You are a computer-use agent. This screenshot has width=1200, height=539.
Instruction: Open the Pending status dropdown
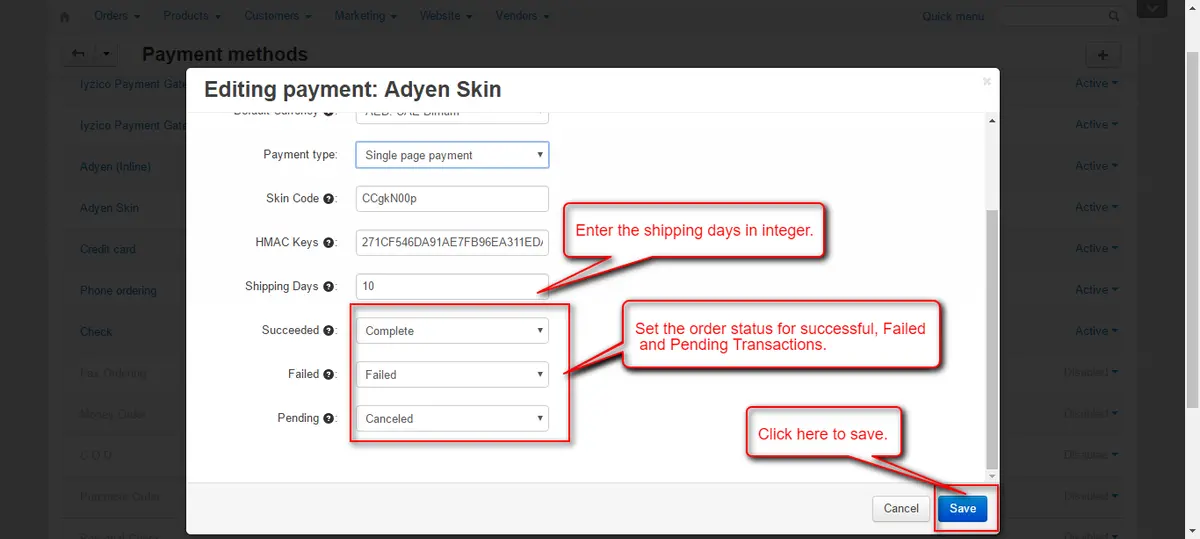click(x=452, y=419)
